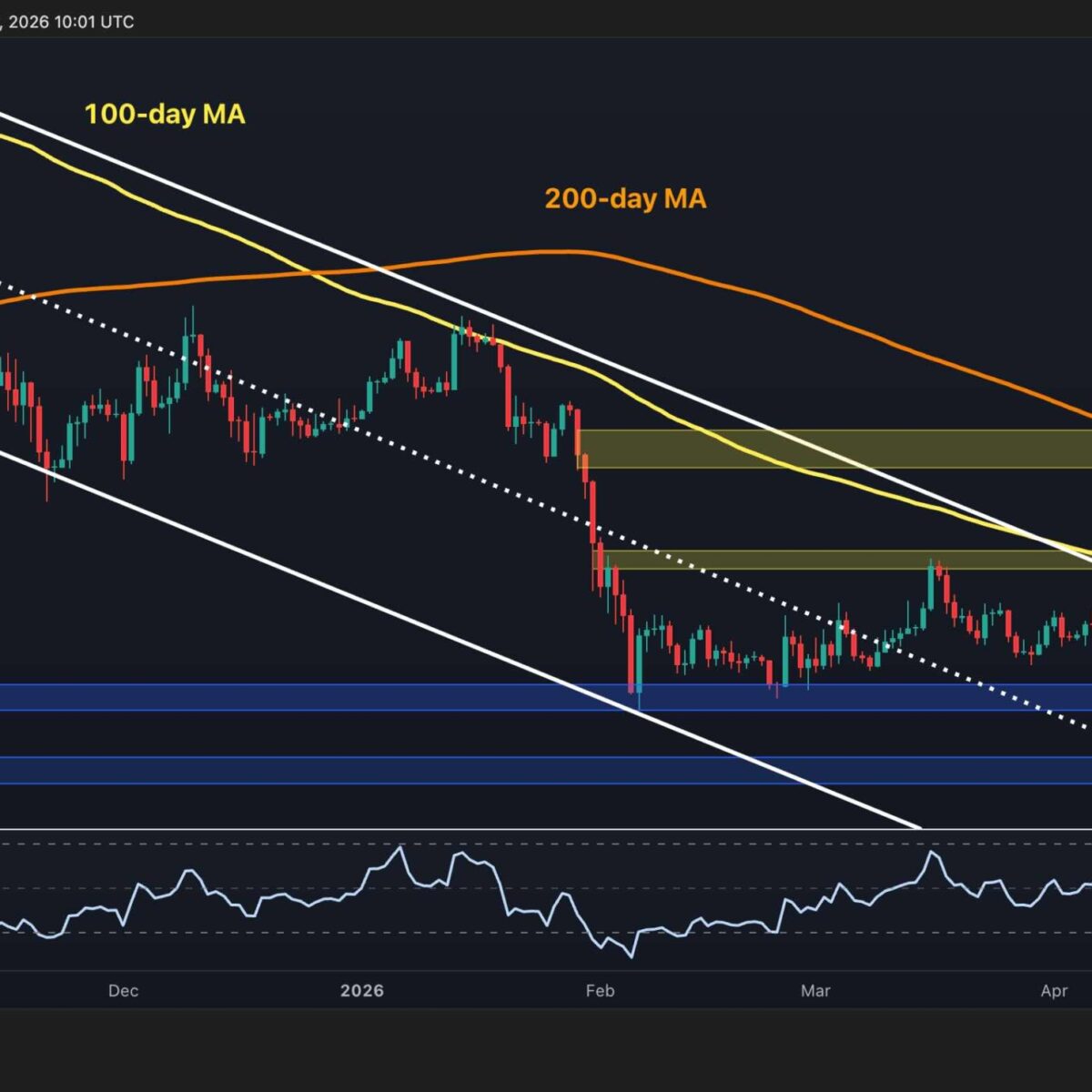Select the Apr time axis label
This screenshot has height=1092, width=1092.
tap(1054, 990)
